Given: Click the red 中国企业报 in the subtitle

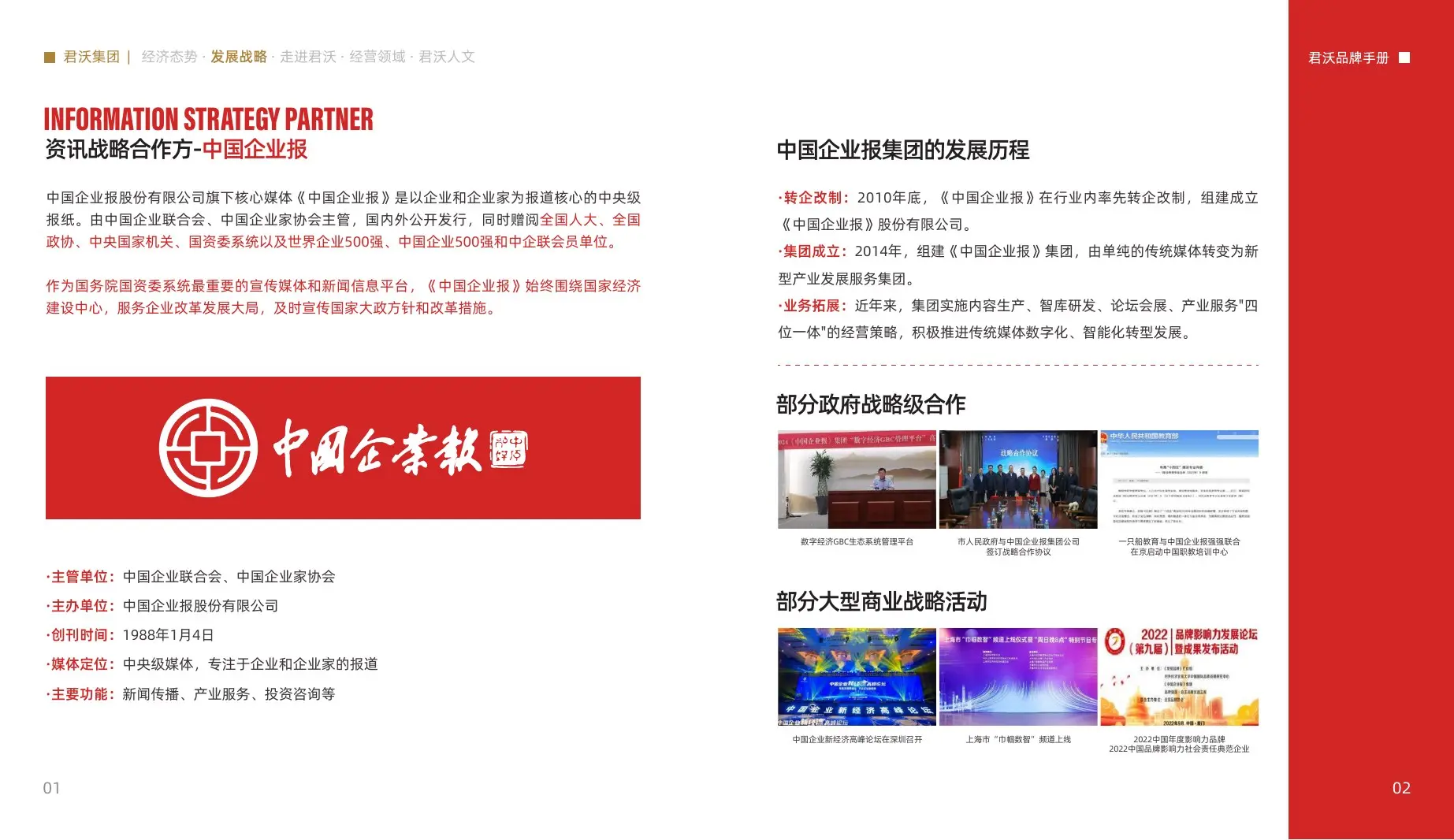Looking at the screenshot, I should [x=255, y=150].
